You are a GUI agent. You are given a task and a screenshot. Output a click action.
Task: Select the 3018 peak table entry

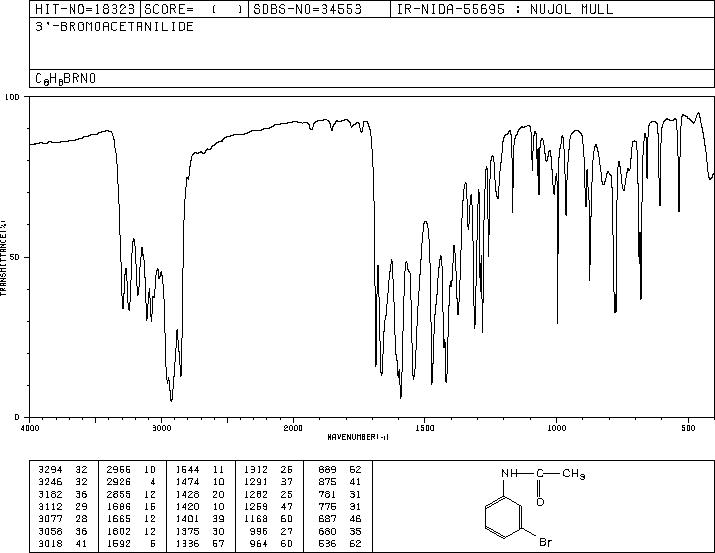(x=63, y=544)
